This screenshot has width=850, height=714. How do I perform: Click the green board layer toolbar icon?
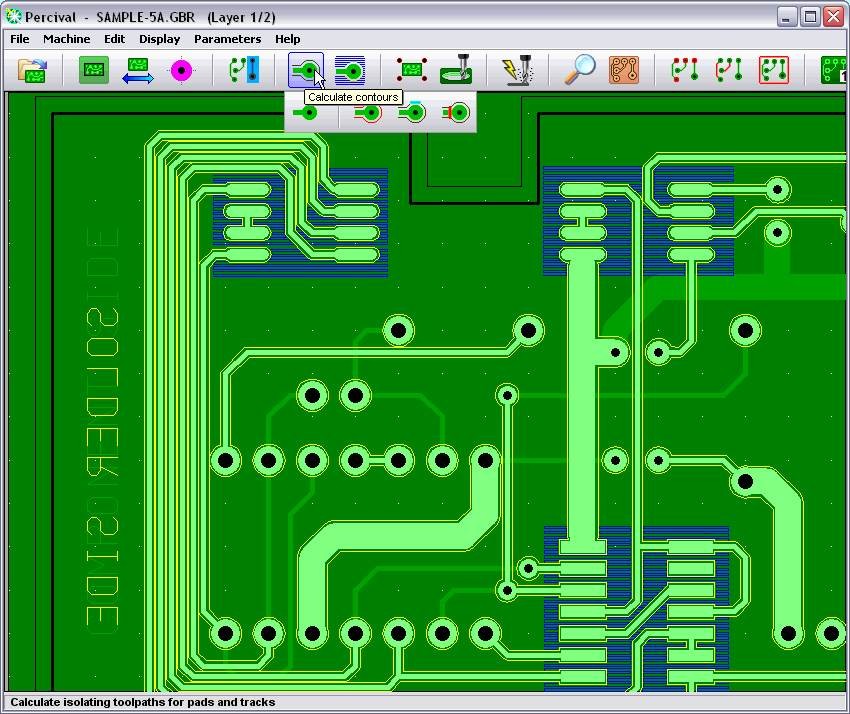coord(94,70)
